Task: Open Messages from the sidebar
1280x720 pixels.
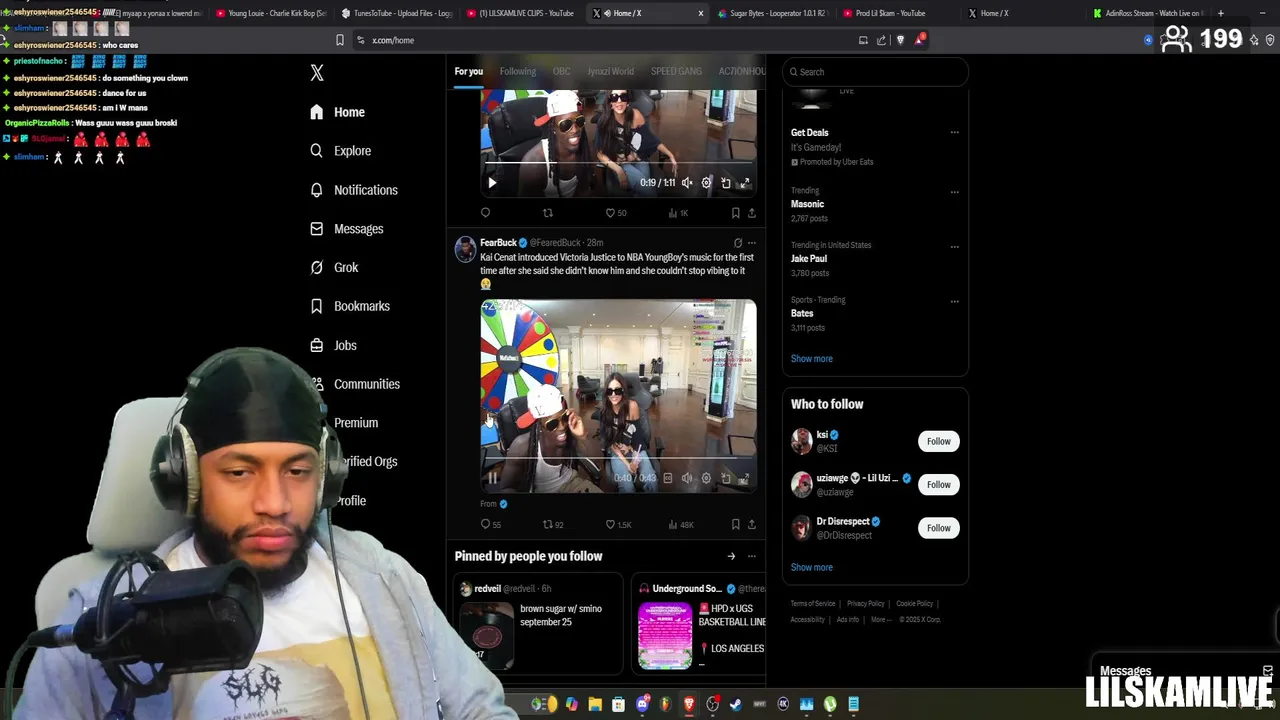Action: tap(347, 229)
